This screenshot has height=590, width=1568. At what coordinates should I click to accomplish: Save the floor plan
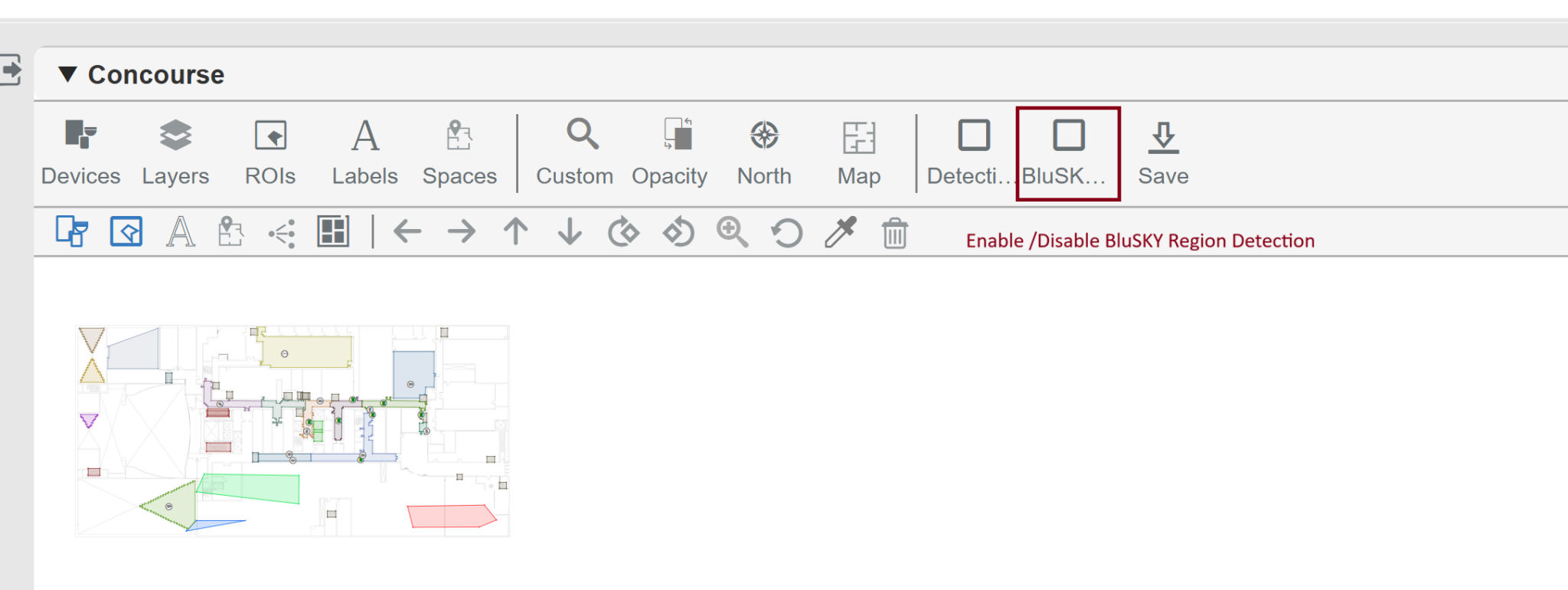pyautogui.click(x=1163, y=153)
